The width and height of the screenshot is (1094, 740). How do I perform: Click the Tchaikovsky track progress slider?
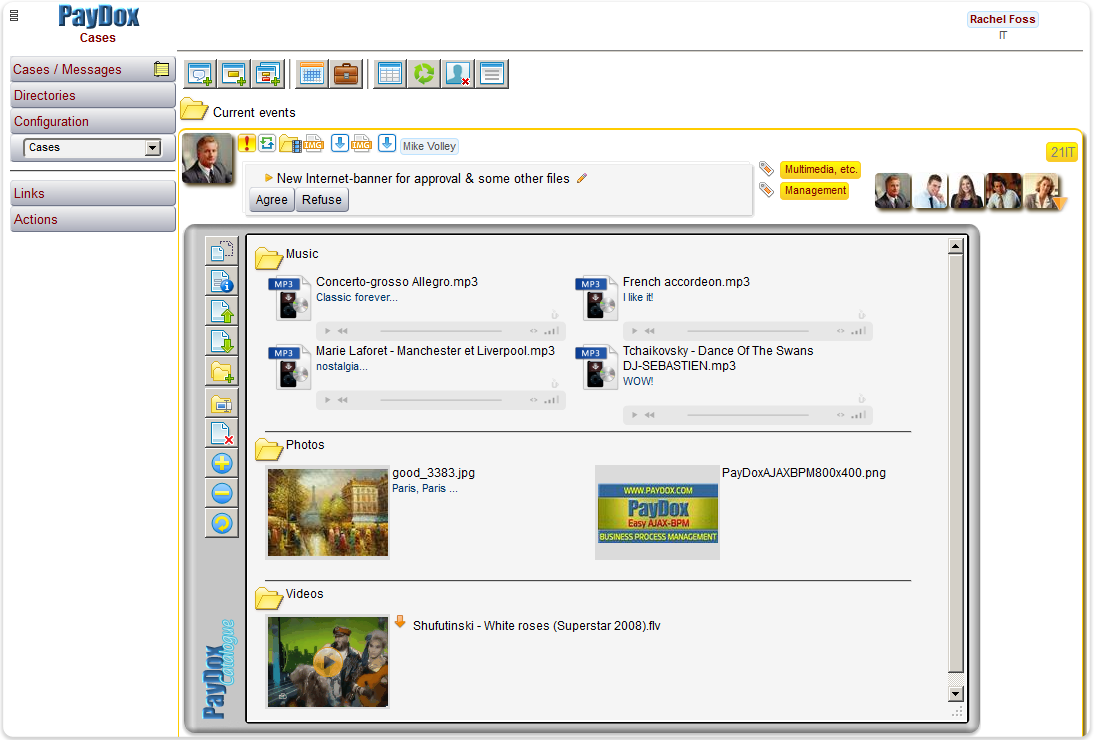[x=748, y=414]
